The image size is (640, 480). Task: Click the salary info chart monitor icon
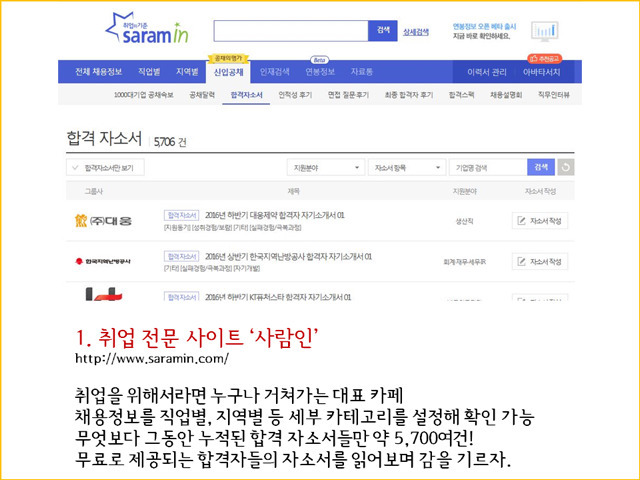point(544,31)
